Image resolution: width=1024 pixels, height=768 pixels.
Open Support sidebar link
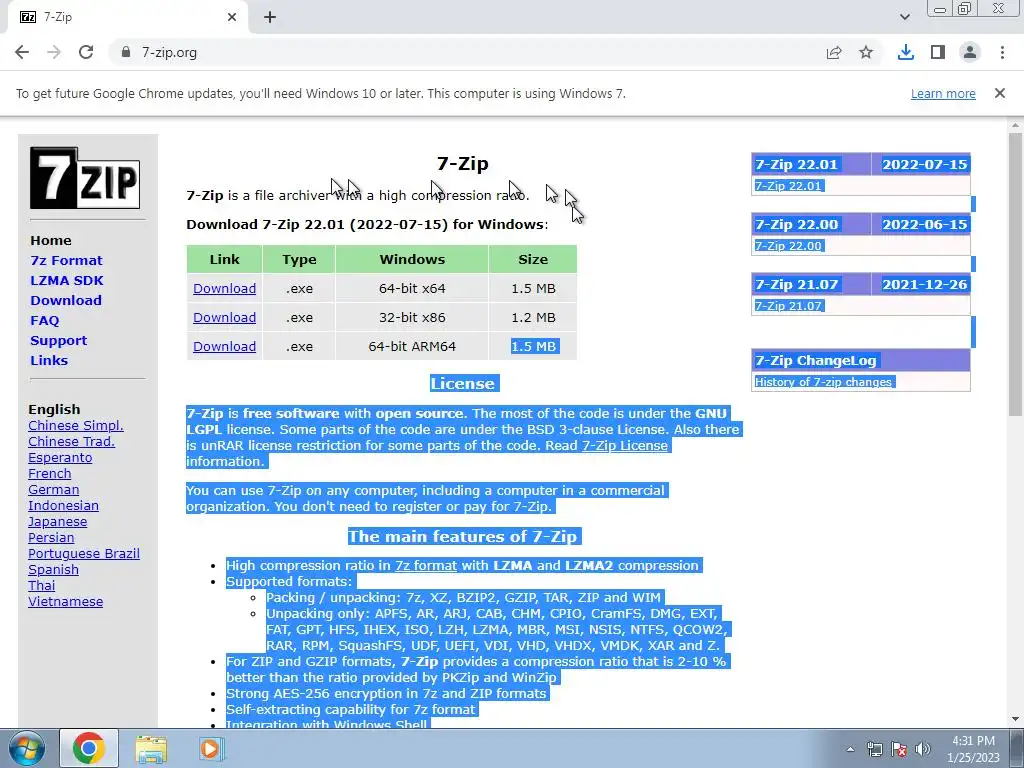coord(58,340)
